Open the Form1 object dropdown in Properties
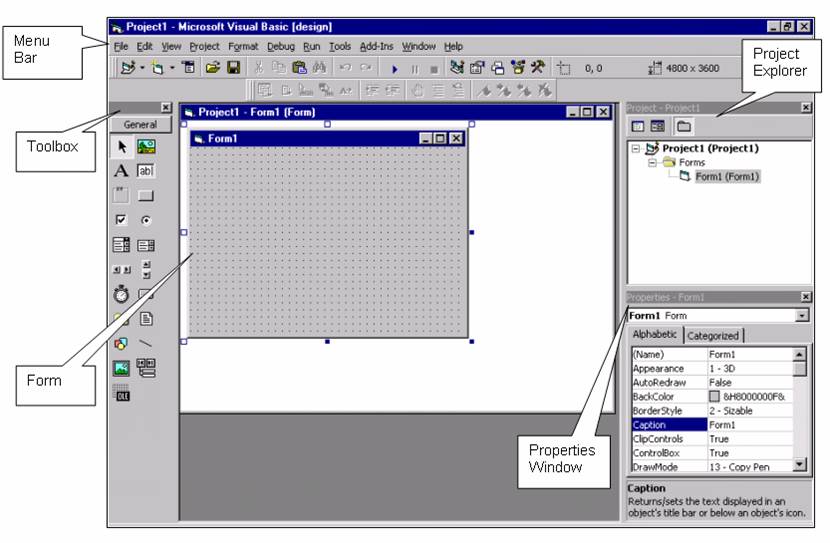The width and height of the screenshot is (830, 543). click(802, 316)
